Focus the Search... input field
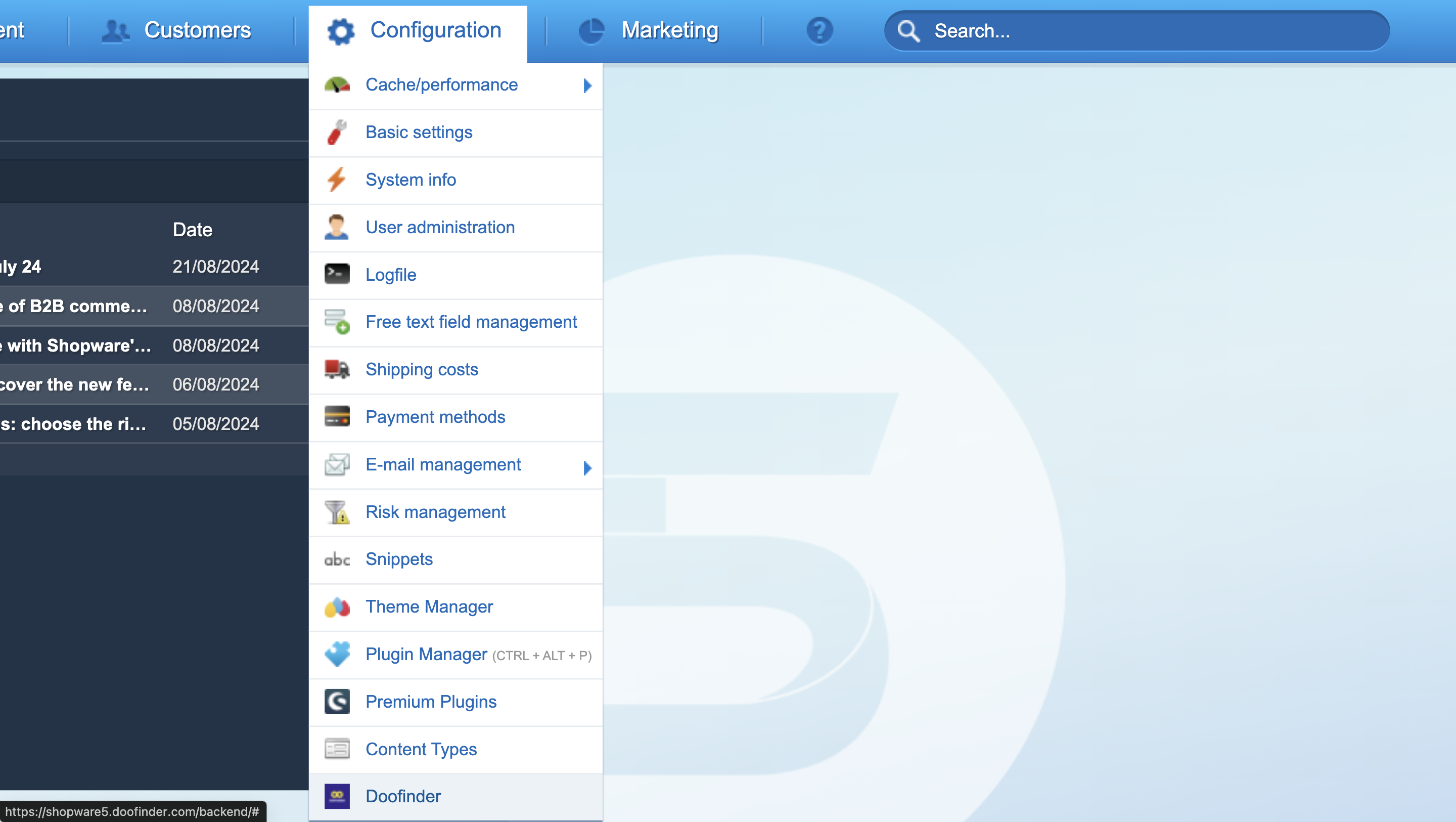1456x822 pixels. click(x=1136, y=31)
